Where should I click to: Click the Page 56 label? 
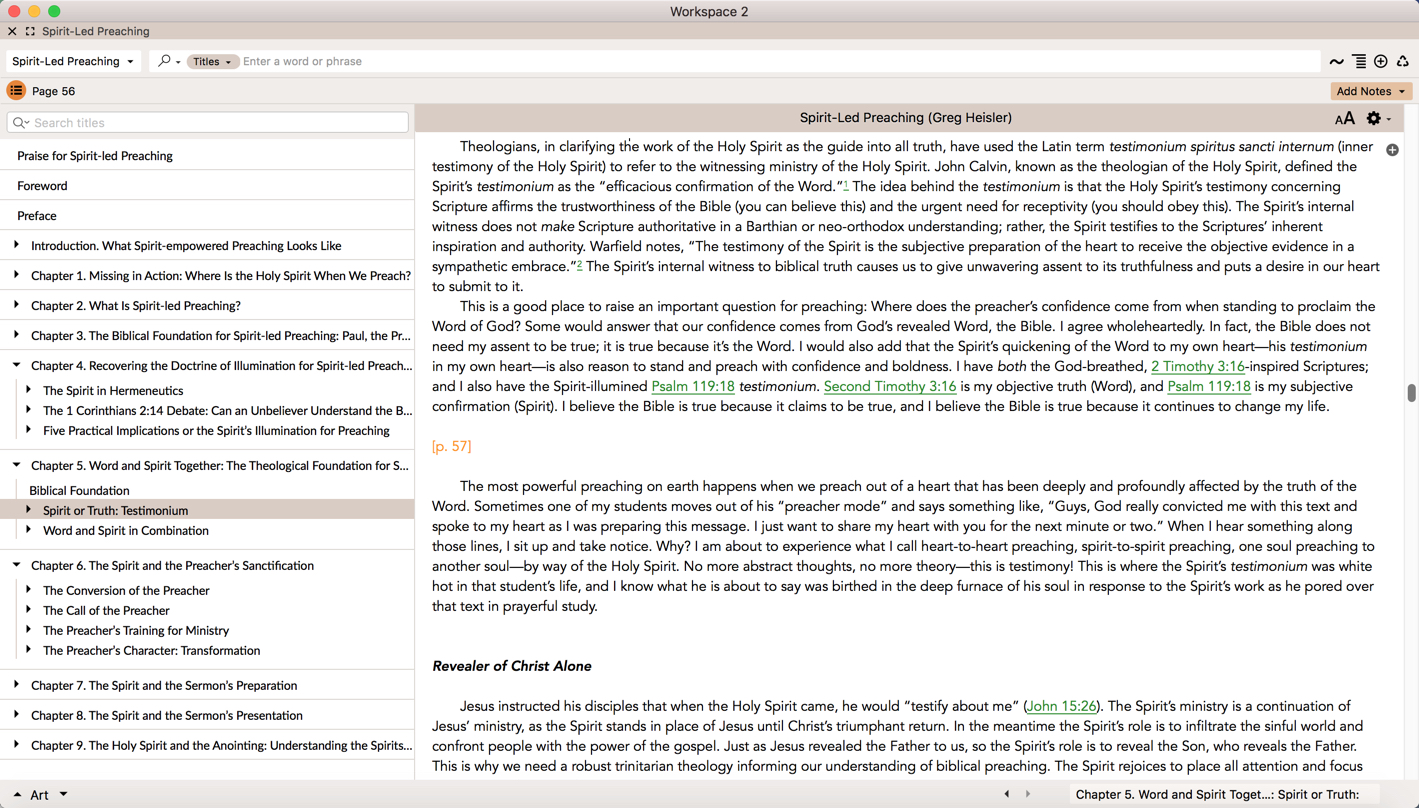pyautogui.click(x=54, y=91)
